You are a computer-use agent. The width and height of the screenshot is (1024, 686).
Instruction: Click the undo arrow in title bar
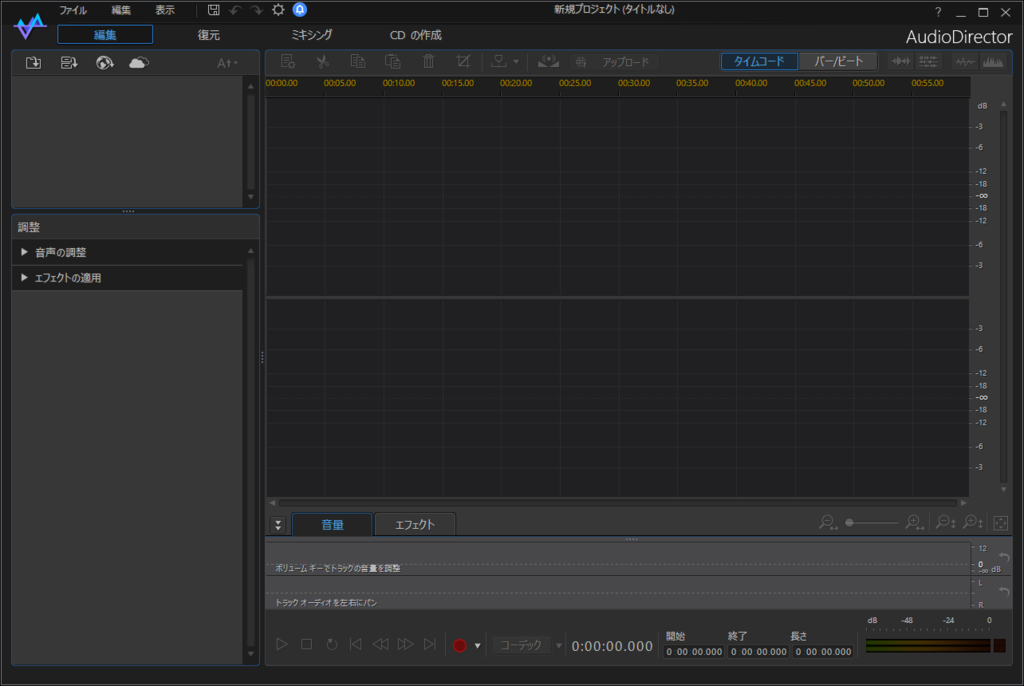click(235, 10)
